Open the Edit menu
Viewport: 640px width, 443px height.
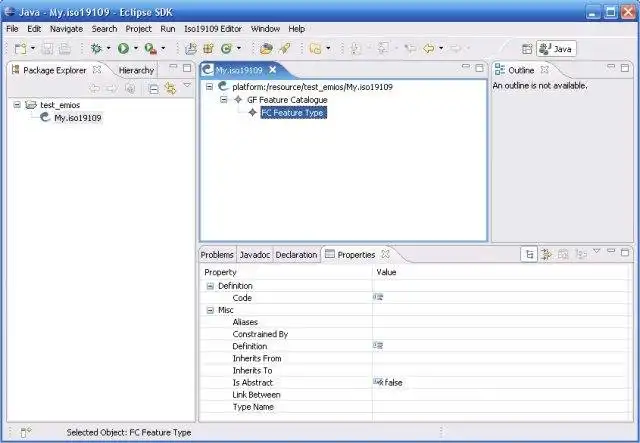coord(34,29)
